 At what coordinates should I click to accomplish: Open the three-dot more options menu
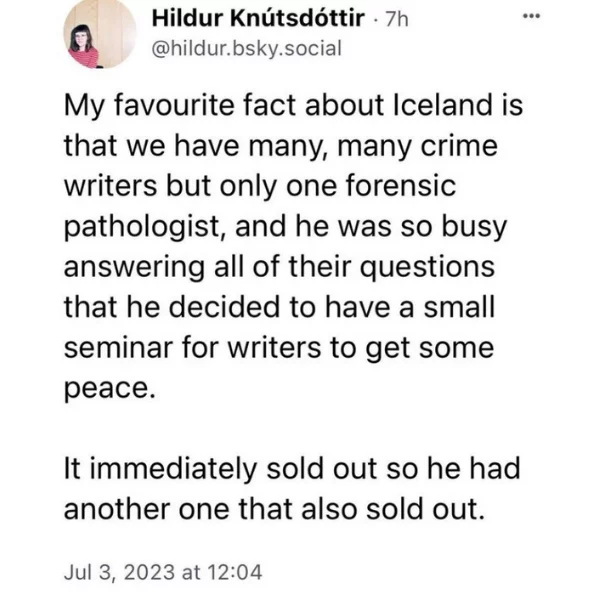532,16
